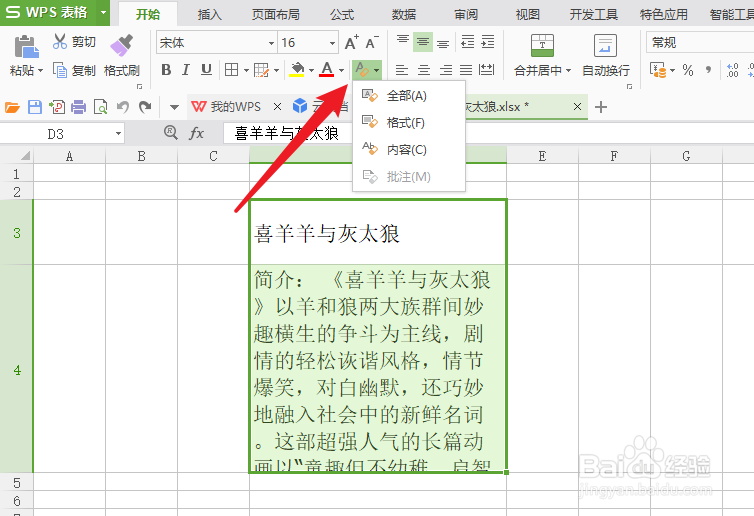Switch to the 审阅 ribbon tab
Viewport: 754px width, 516px height.
pyautogui.click(x=466, y=14)
